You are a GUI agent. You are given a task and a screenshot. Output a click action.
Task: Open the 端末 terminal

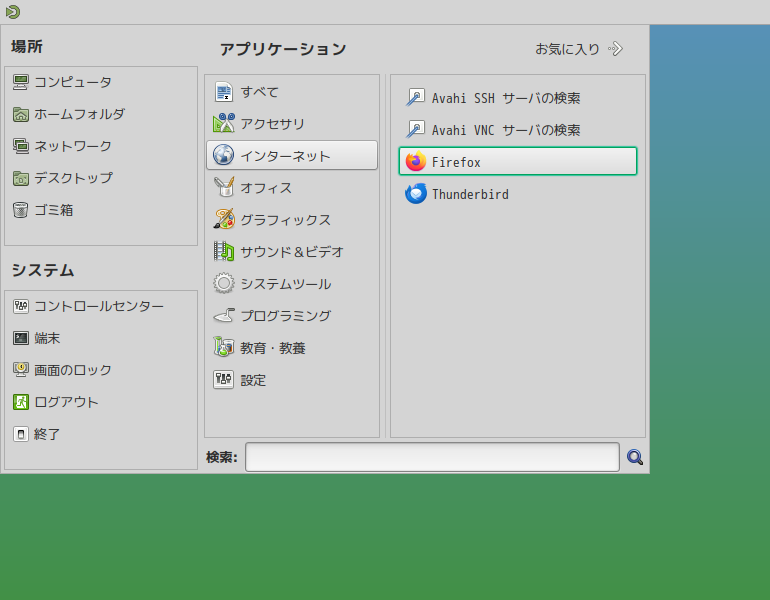(x=101, y=338)
